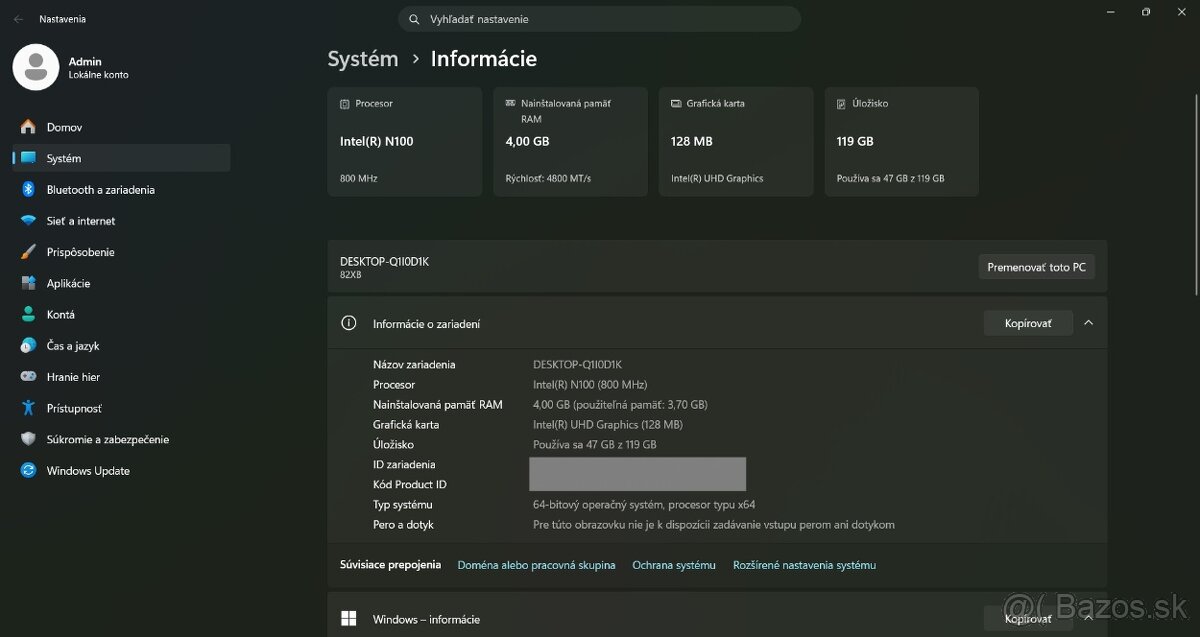Screen dimensions: 1200x637
Task: Open the Úložisko 119 GB card
Action: pos(901,141)
